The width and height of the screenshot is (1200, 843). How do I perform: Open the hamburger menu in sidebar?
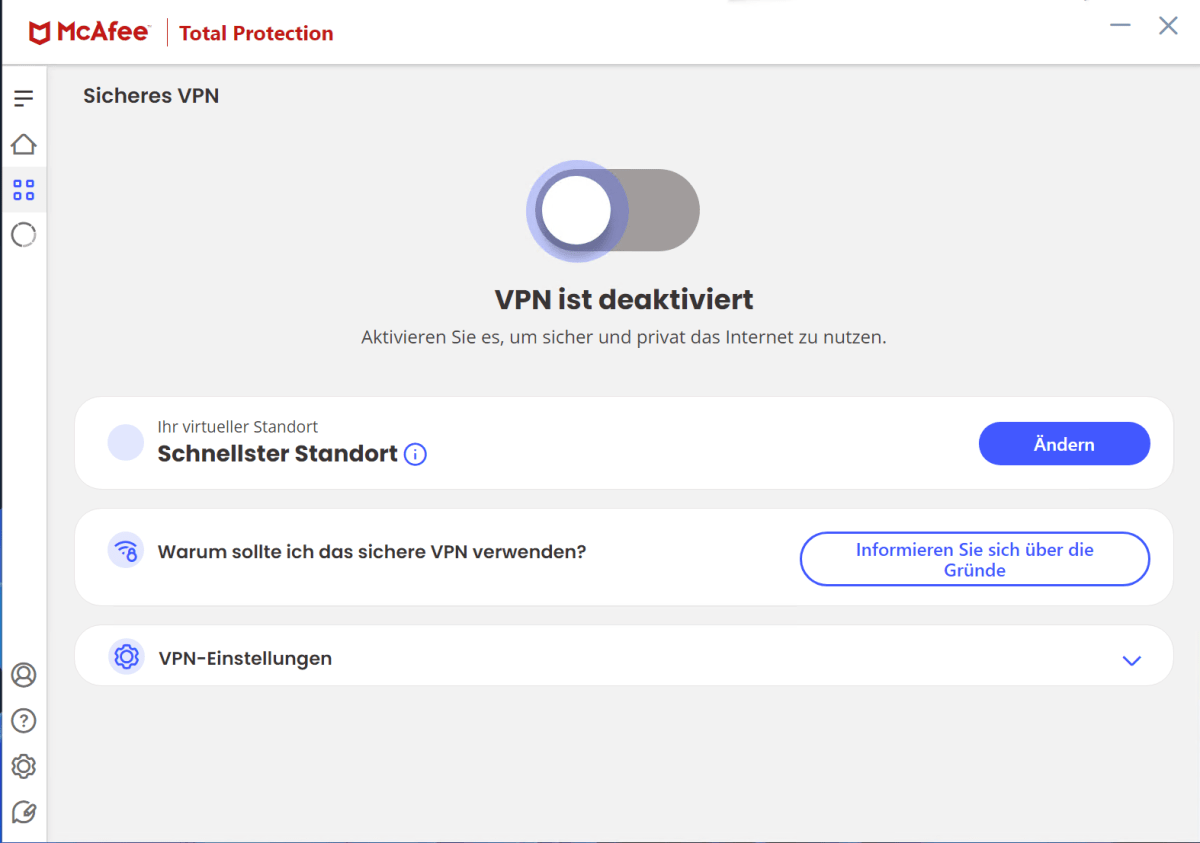click(x=23, y=98)
